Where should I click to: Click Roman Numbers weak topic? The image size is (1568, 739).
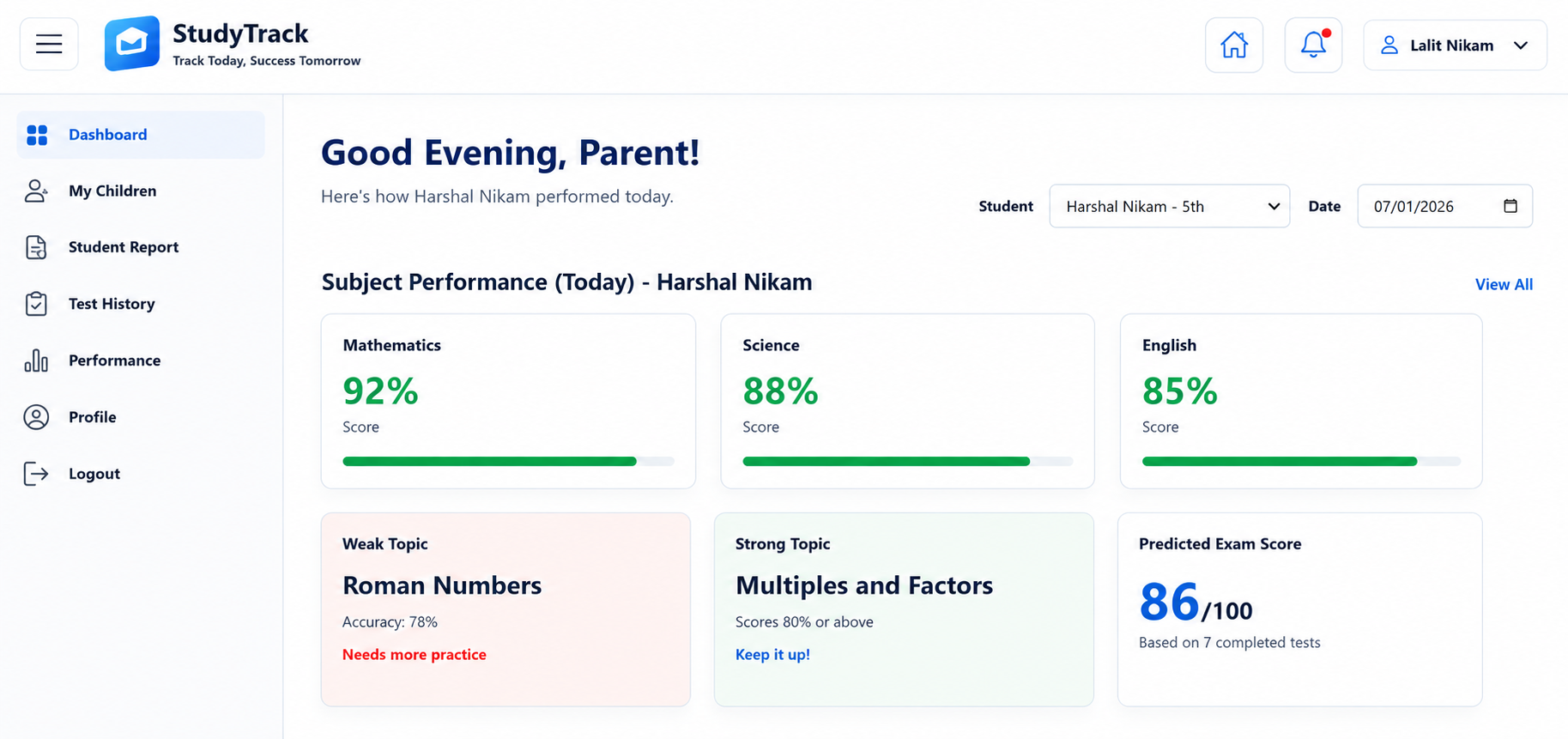pyautogui.click(x=442, y=585)
